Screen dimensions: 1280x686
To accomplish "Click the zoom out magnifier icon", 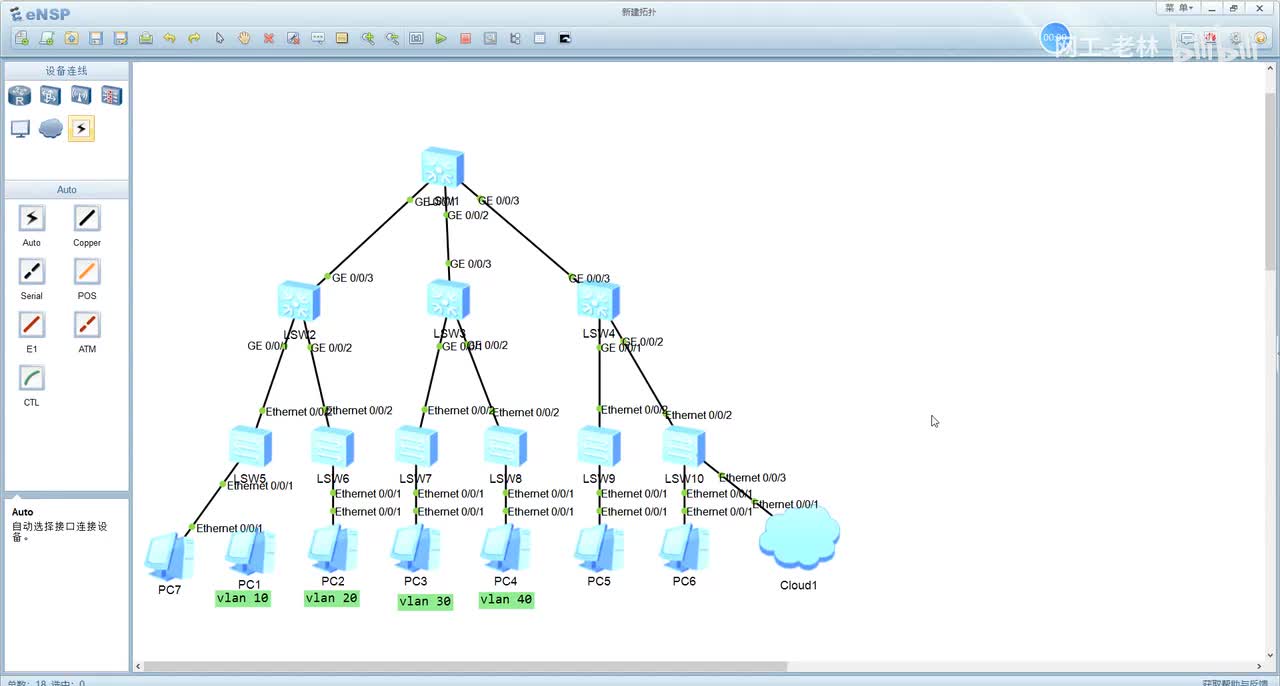I will (392, 38).
